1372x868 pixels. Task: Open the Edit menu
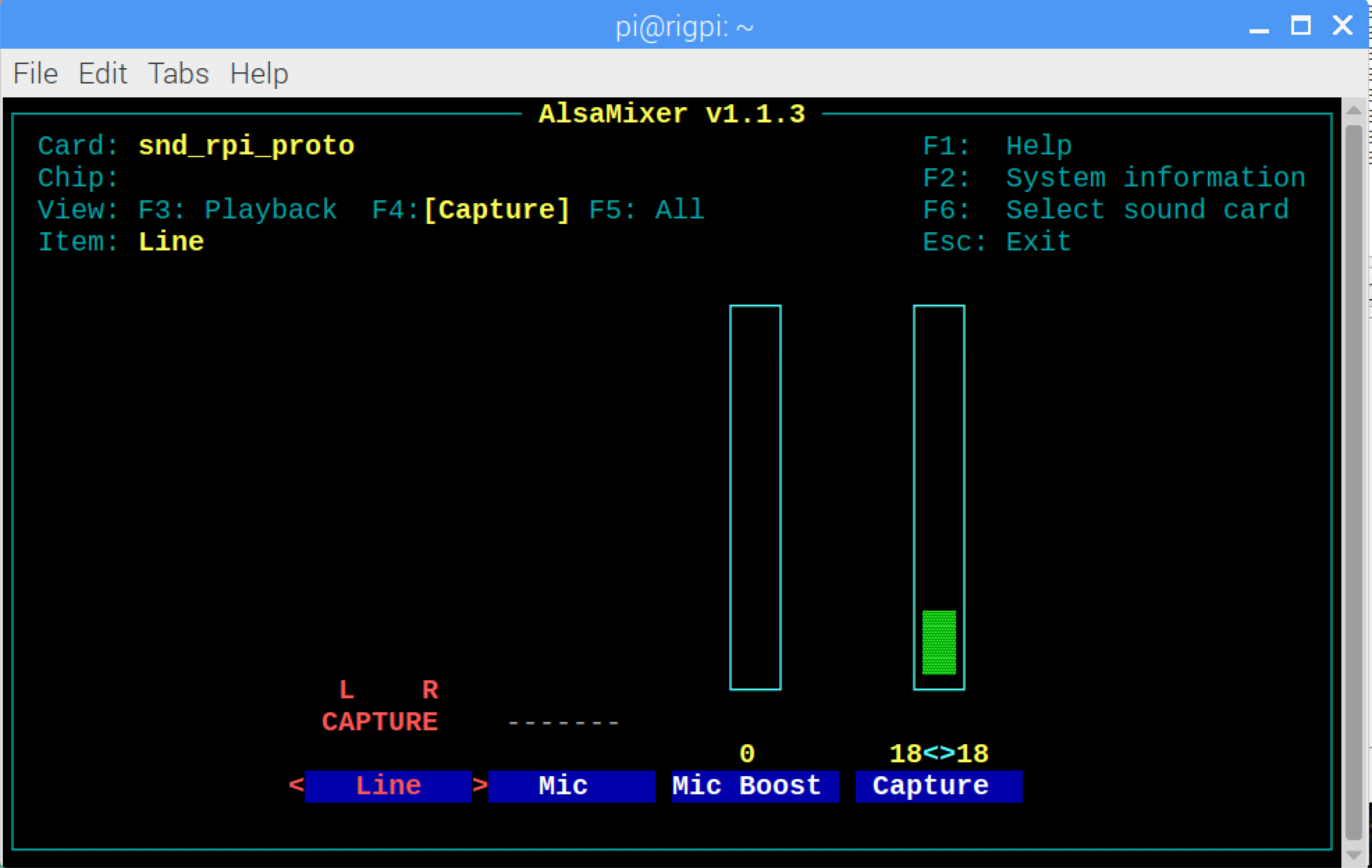tap(102, 74)
